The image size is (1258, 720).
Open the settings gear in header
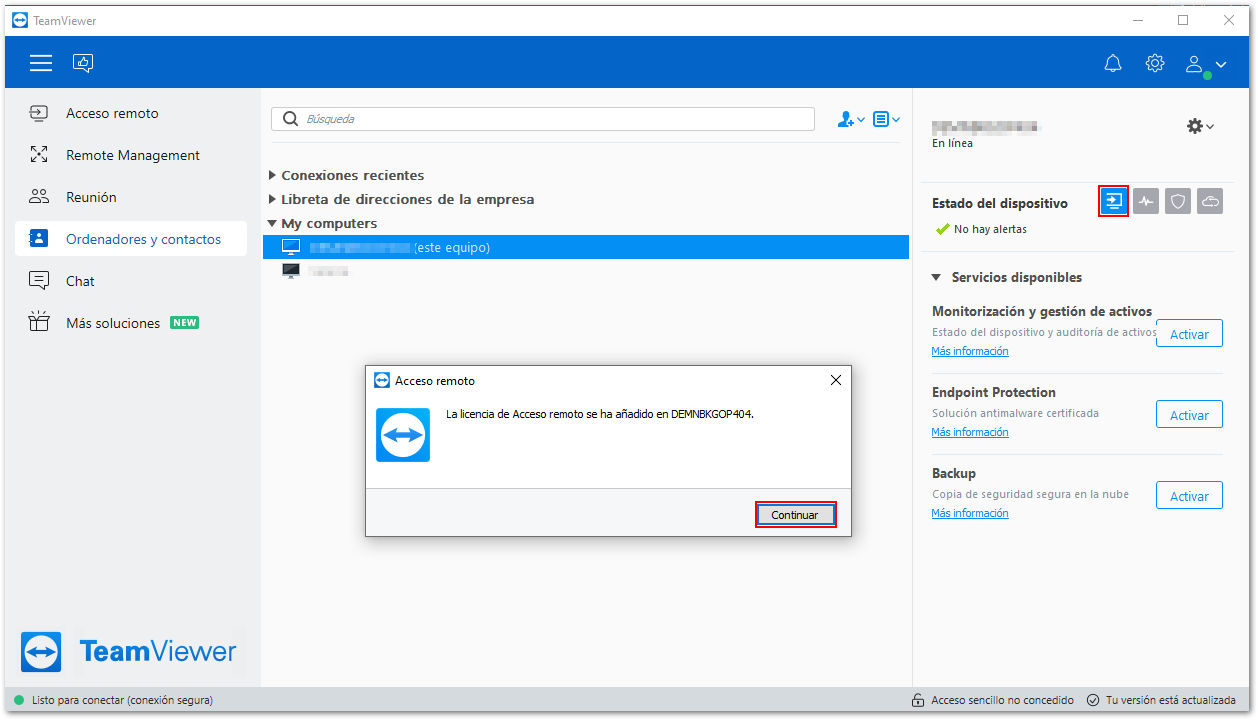tap(1155, 63)
